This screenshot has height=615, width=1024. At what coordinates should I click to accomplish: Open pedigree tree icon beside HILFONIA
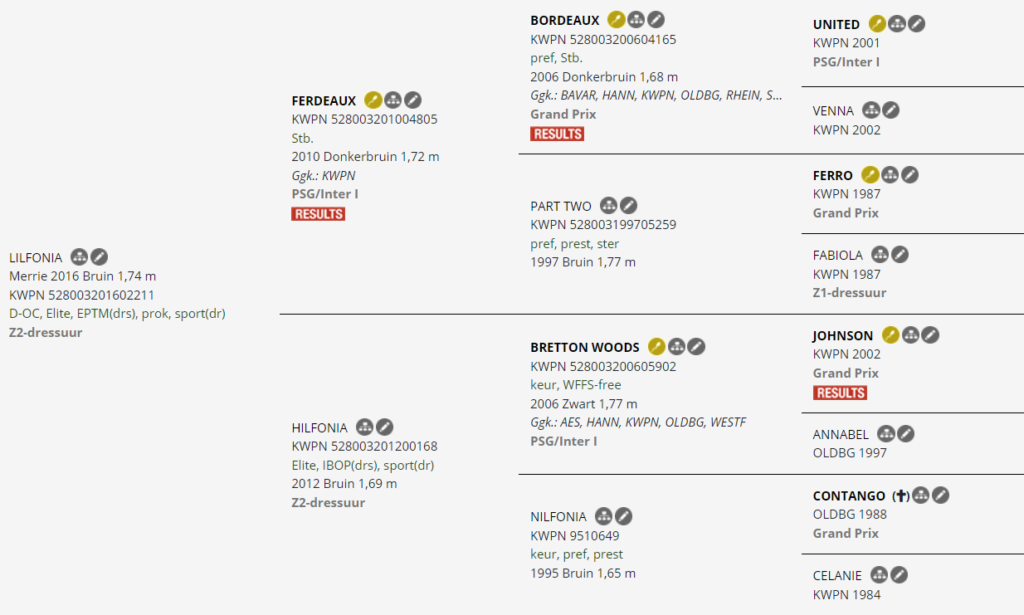[x=365, y=427]
